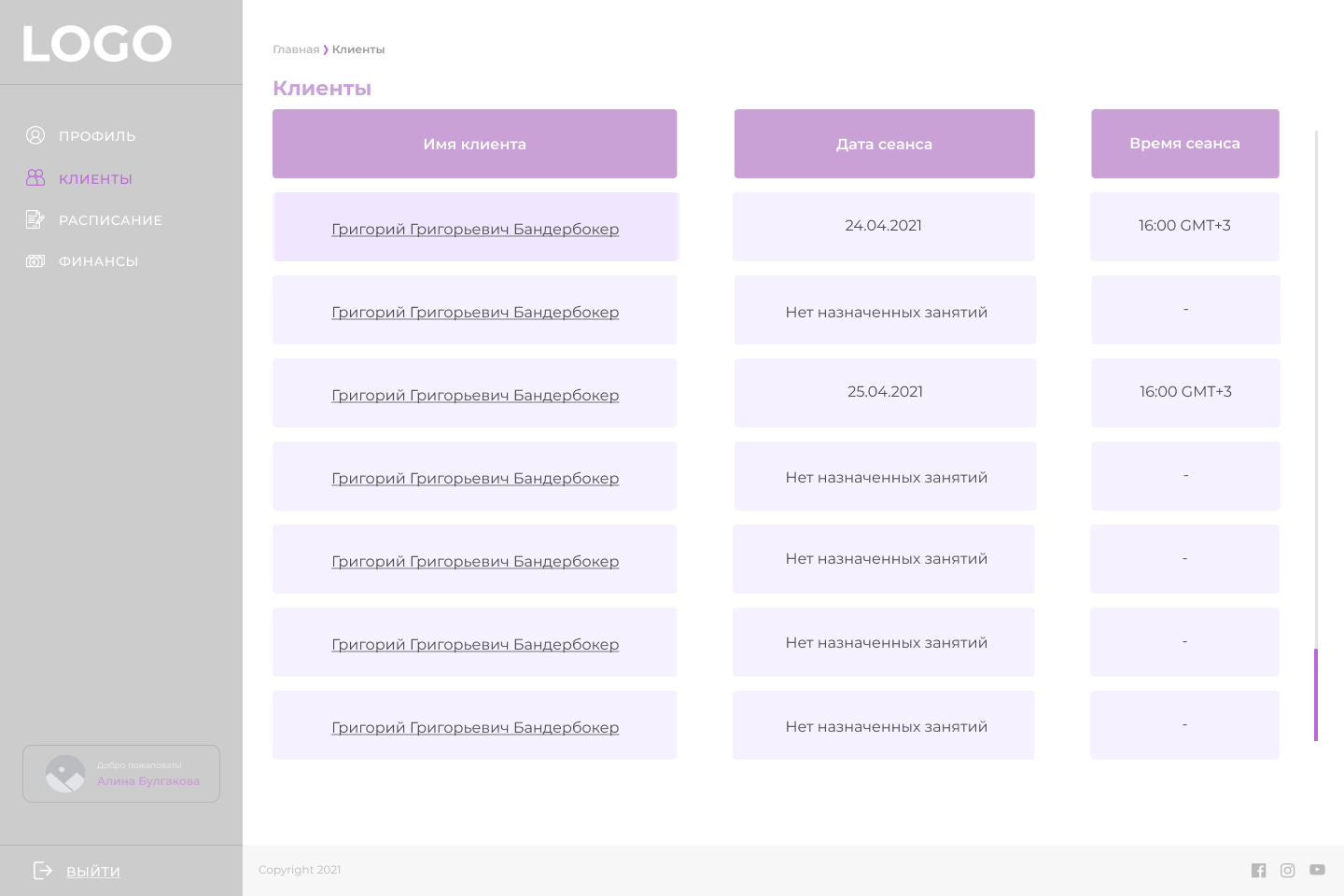
Task: Click the purple scrollbar thumb
Action: coord(1316,694)
